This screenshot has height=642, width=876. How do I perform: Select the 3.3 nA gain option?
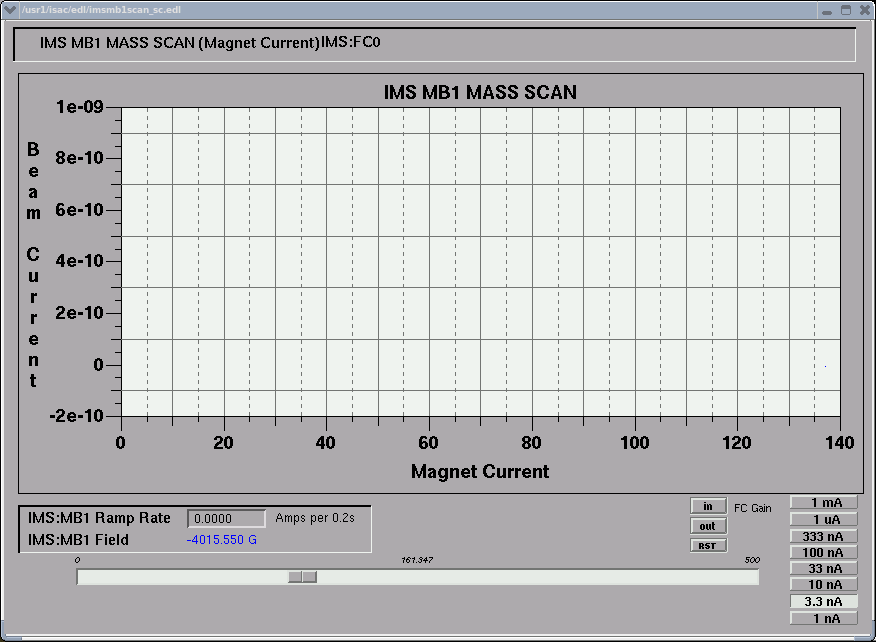(825, 601)
